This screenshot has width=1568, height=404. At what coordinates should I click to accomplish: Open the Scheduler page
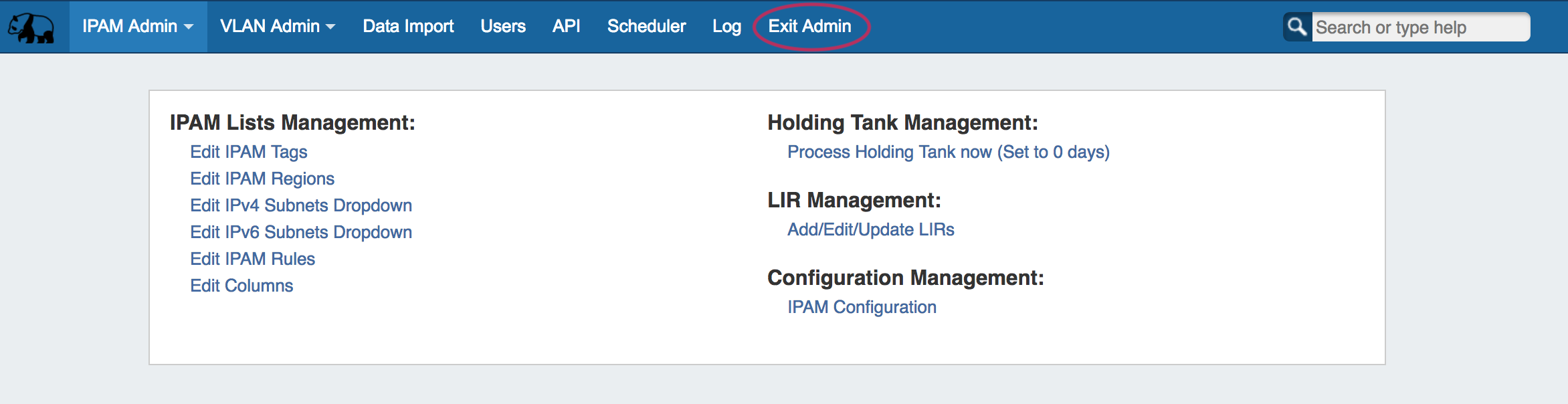(646, 27)
